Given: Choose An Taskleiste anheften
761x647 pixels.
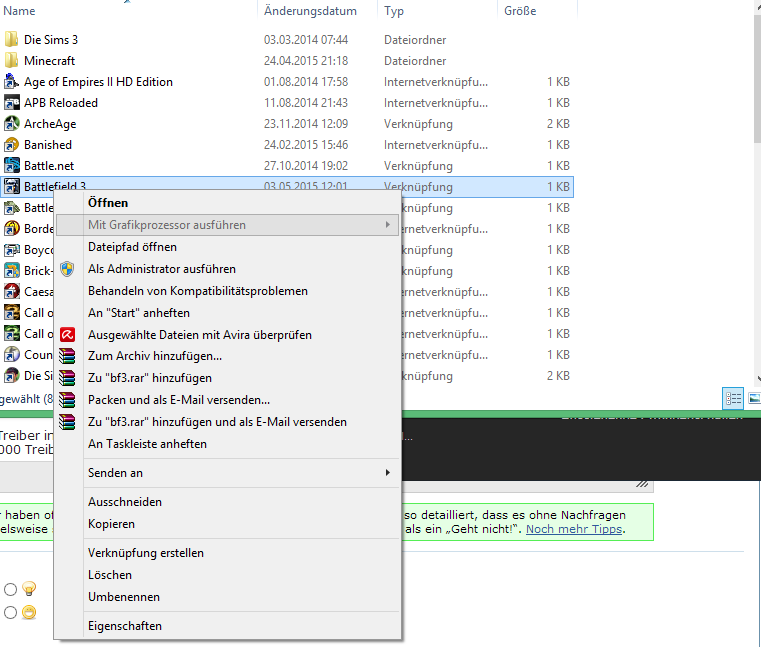Looking at the screenshot, I should (x=147, y=444).
